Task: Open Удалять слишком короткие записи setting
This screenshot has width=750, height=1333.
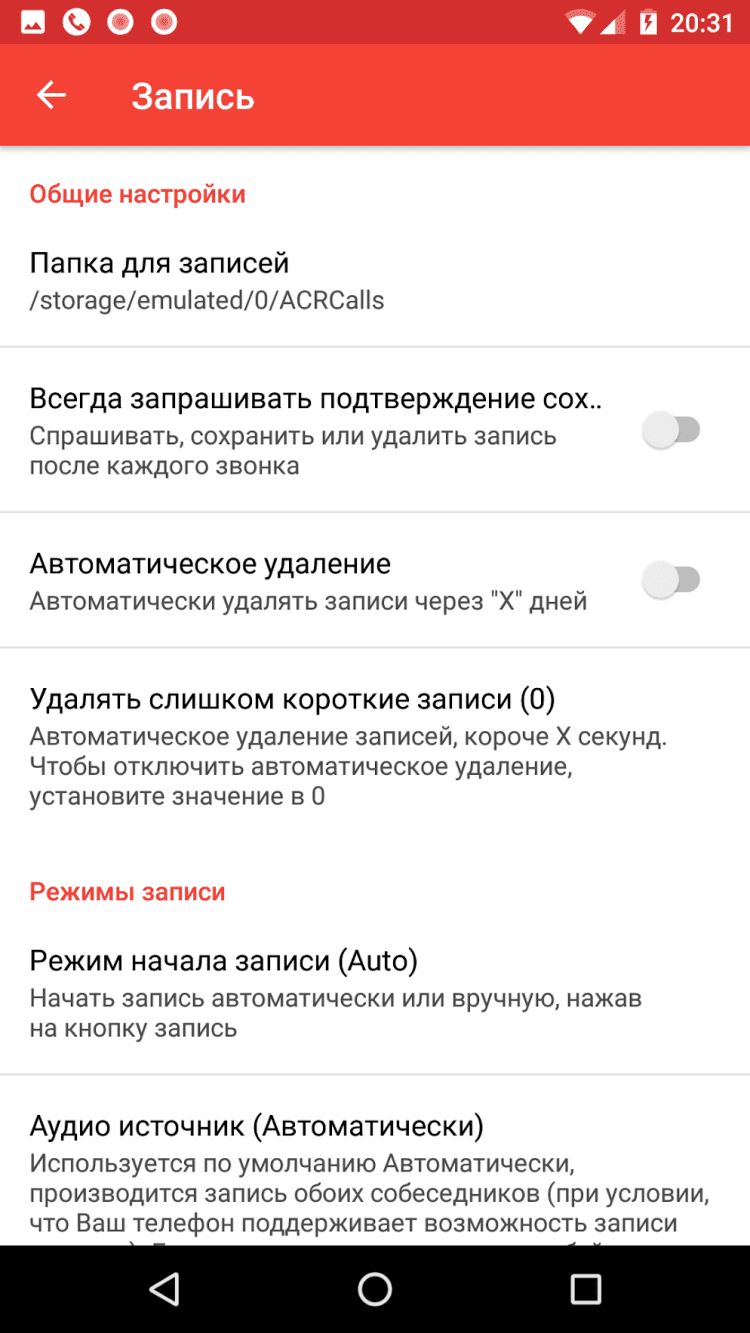Action: click(375, 746)
